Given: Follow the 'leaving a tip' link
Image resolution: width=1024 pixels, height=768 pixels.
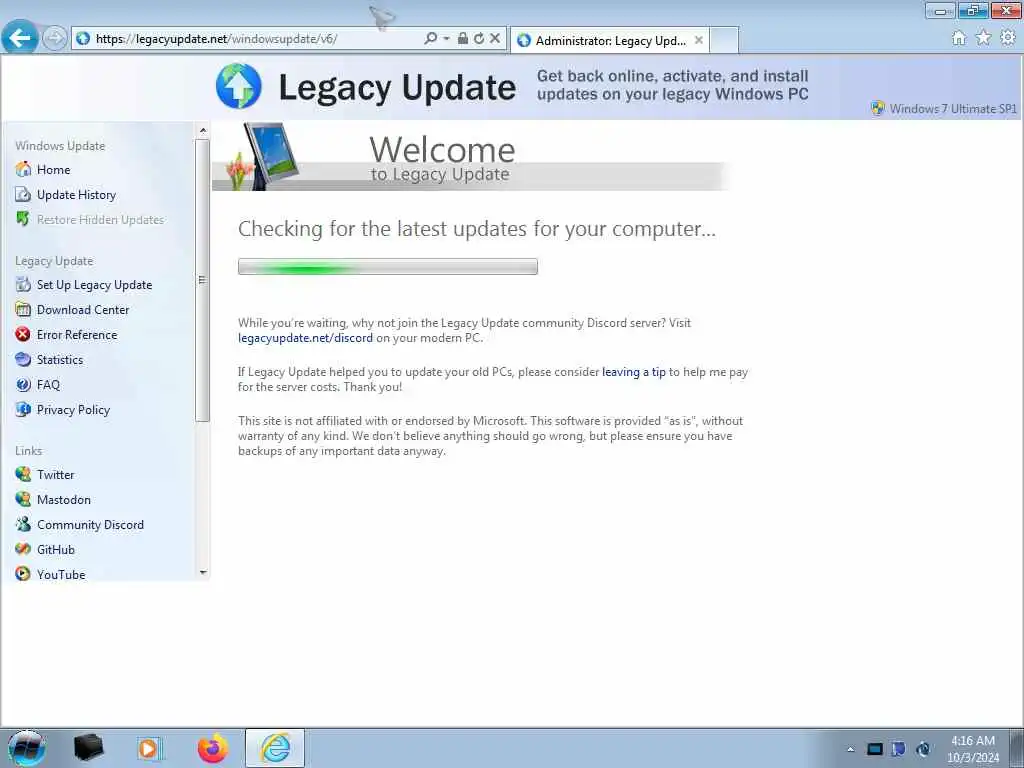Looking at the screenshot, I should (x=633, y=372).
